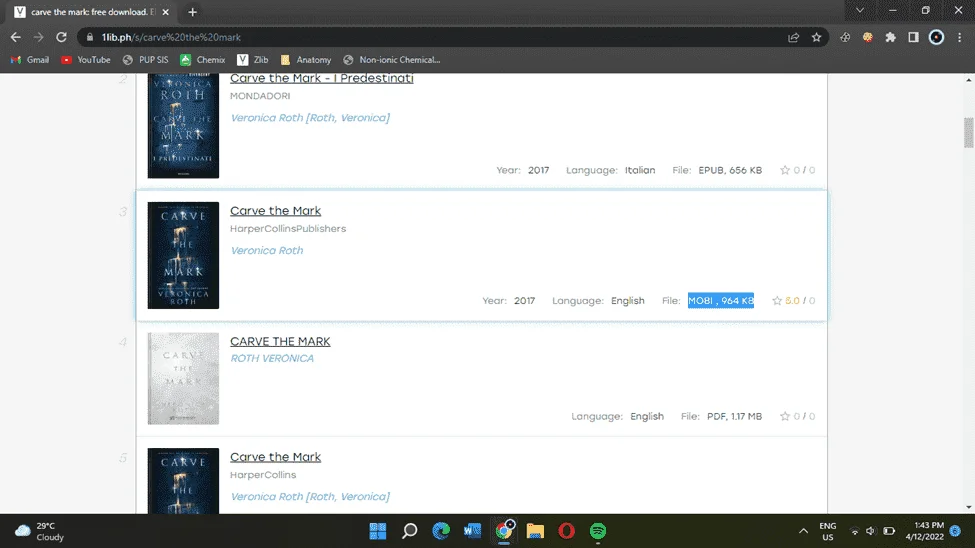
Task: Open the puzzle-piece Extensions menu
Action: click(890, 37)
